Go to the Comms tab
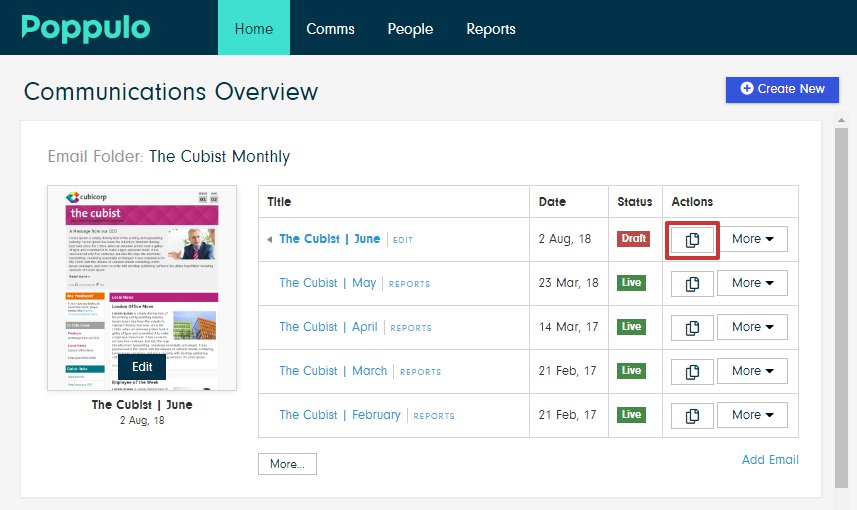 pyautogui.click(x=330, y=29)
